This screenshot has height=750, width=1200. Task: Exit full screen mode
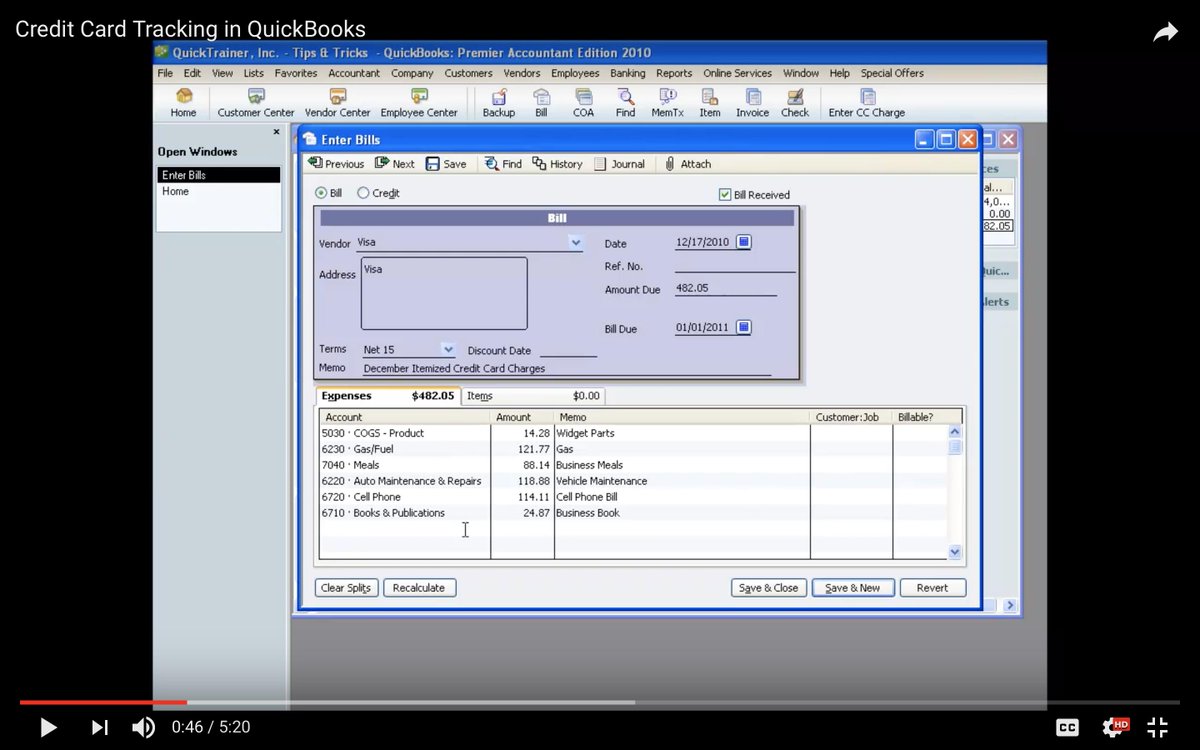1157,728
